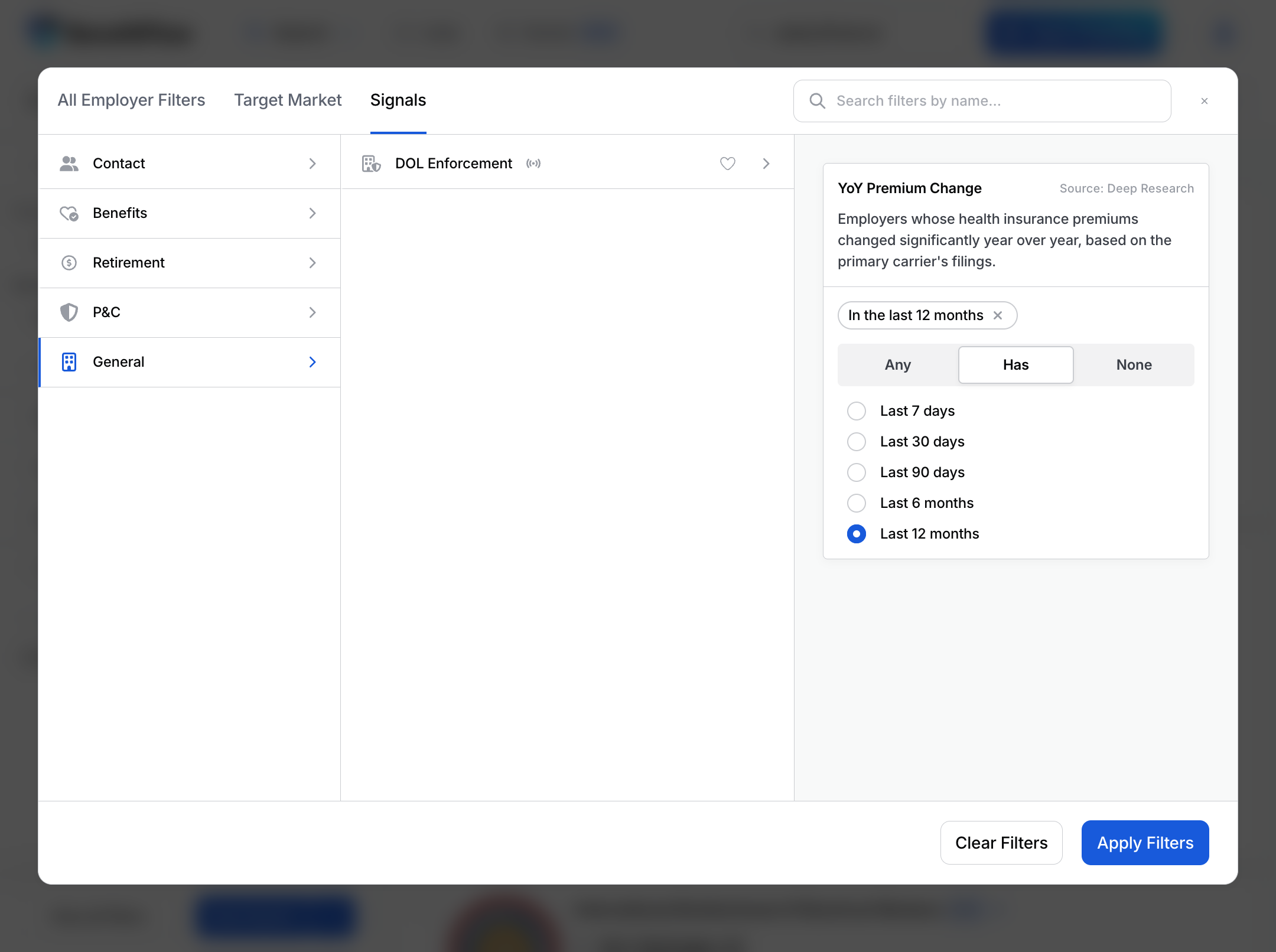Viewport: 1276px width, 952px height.
Task: Click the magnifier search icon
Action: tap(818, 101)
